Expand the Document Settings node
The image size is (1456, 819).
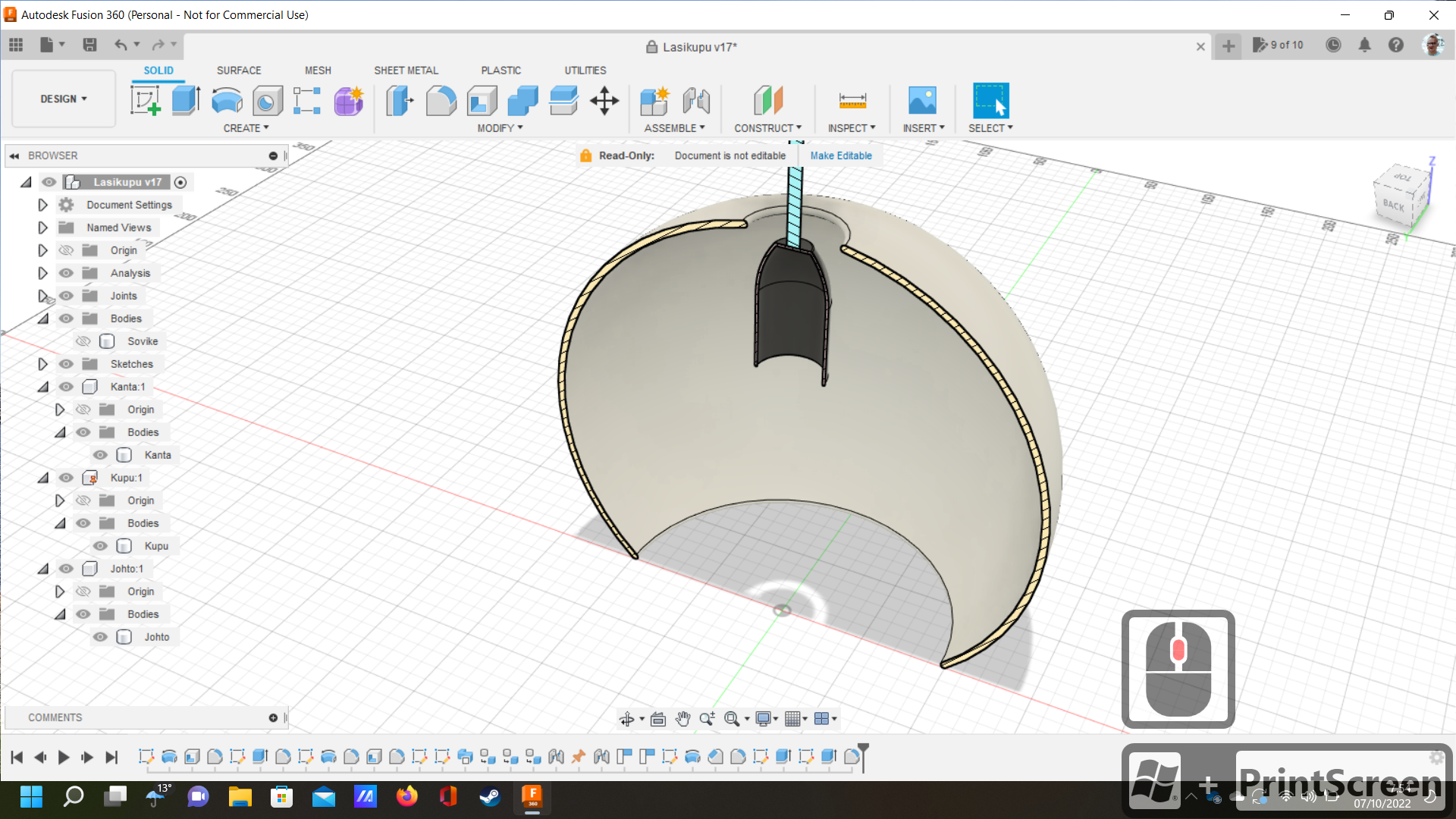pos(42,205)
